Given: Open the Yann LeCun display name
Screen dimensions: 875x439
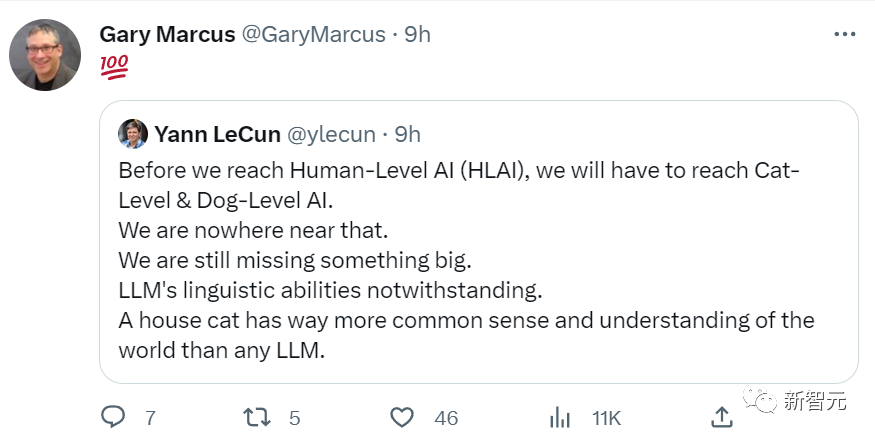Looking at the screenshot, I should [215, 134].
